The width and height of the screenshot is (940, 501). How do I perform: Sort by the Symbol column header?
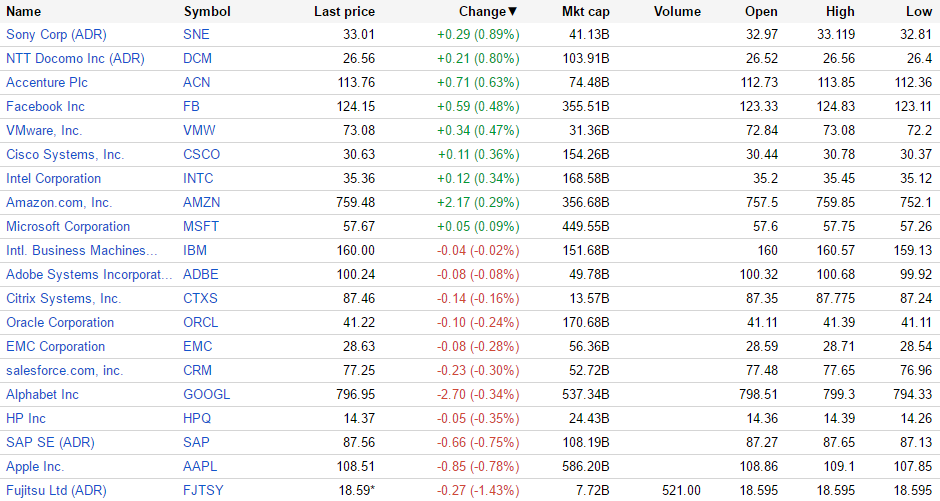coord(207,12)
